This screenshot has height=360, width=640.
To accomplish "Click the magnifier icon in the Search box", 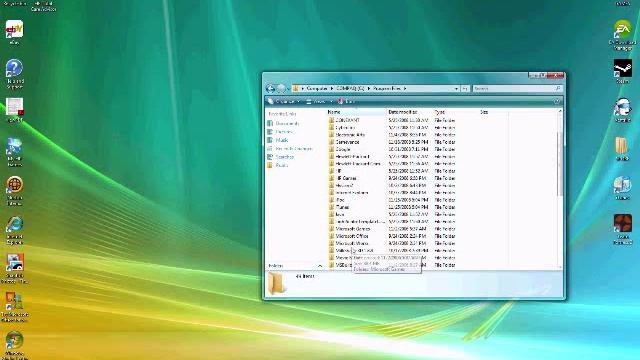I will pos(558,88).
